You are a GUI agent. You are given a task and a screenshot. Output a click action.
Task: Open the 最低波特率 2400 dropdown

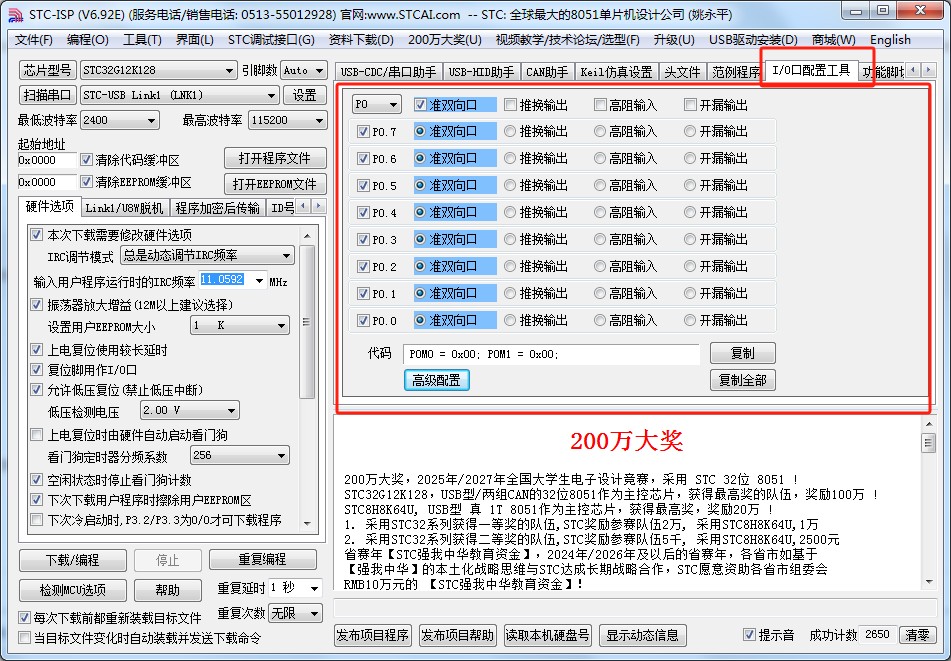[152, 121]
